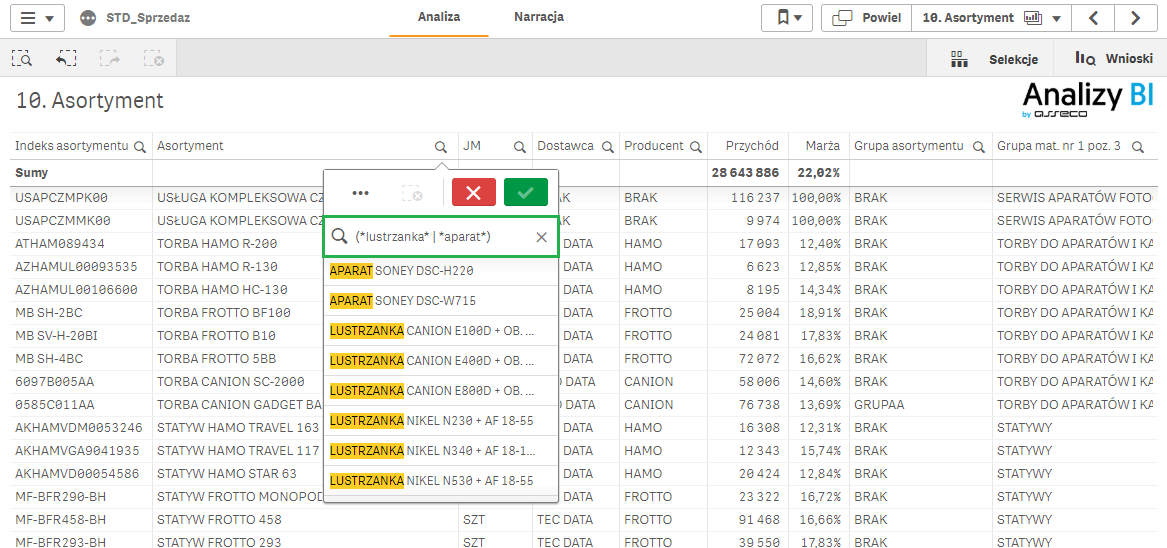Search in Producent column
The height and width of the screenshot is (548, 1167).
(696, 147)
